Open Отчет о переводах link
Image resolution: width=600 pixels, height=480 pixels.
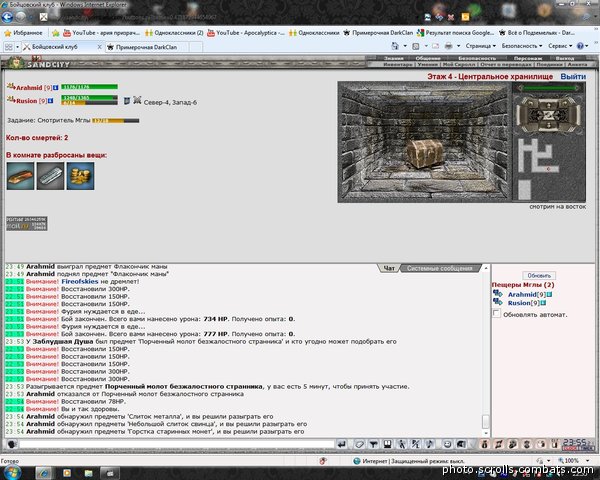coord(505,65)
